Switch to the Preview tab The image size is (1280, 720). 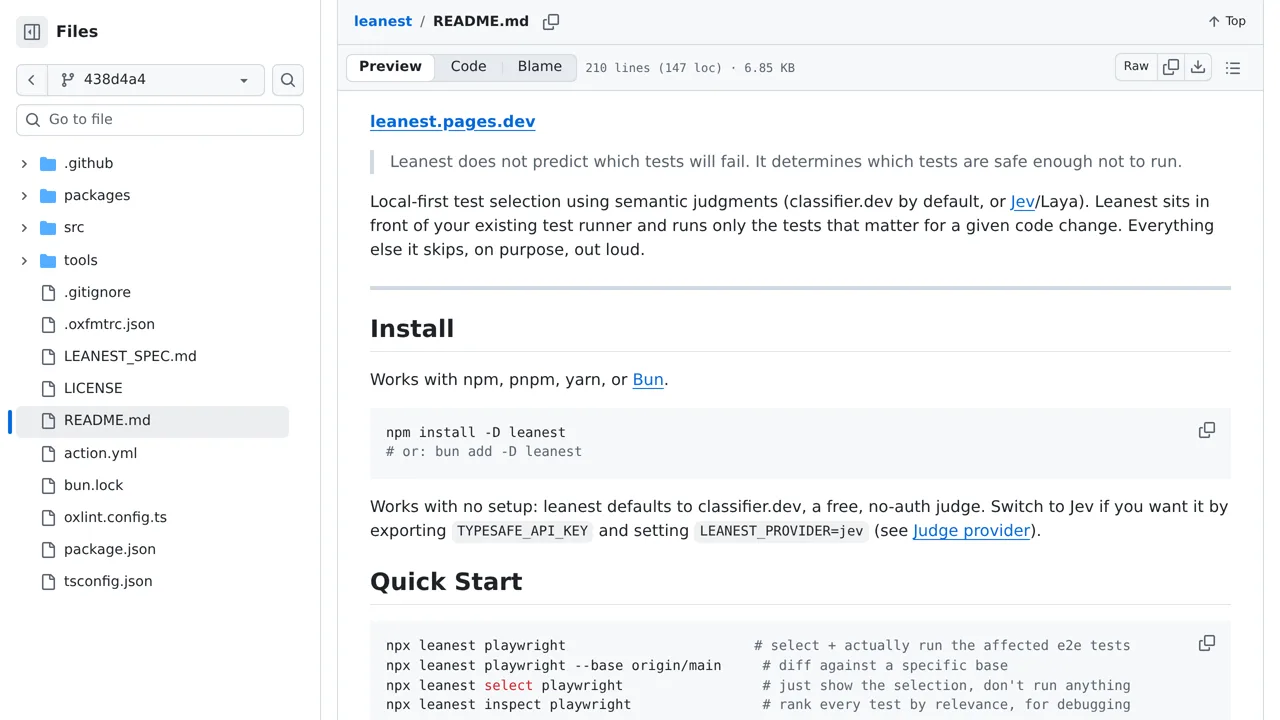390,67
